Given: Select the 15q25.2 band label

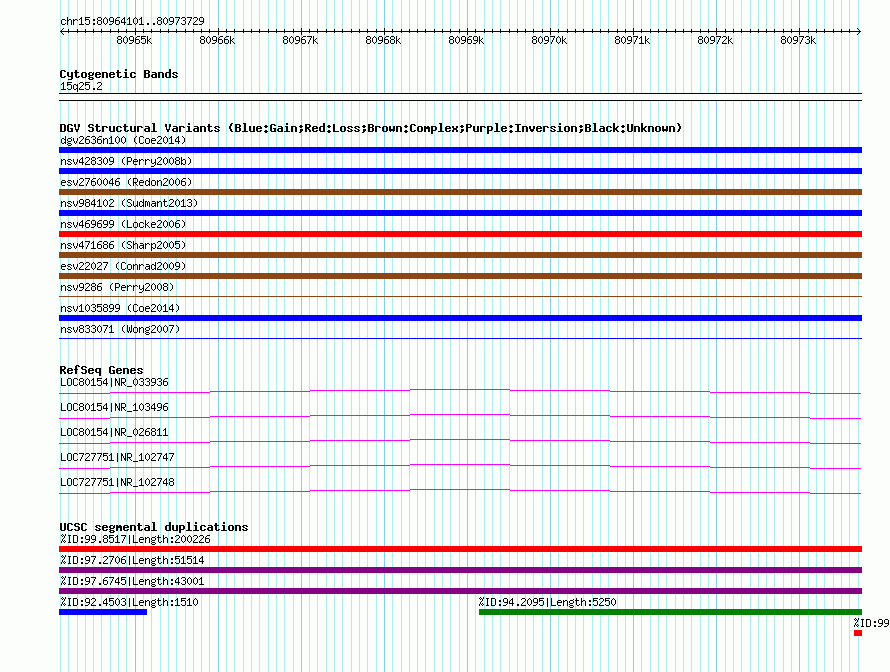Looking at the screenshot, I should [81, 86].
